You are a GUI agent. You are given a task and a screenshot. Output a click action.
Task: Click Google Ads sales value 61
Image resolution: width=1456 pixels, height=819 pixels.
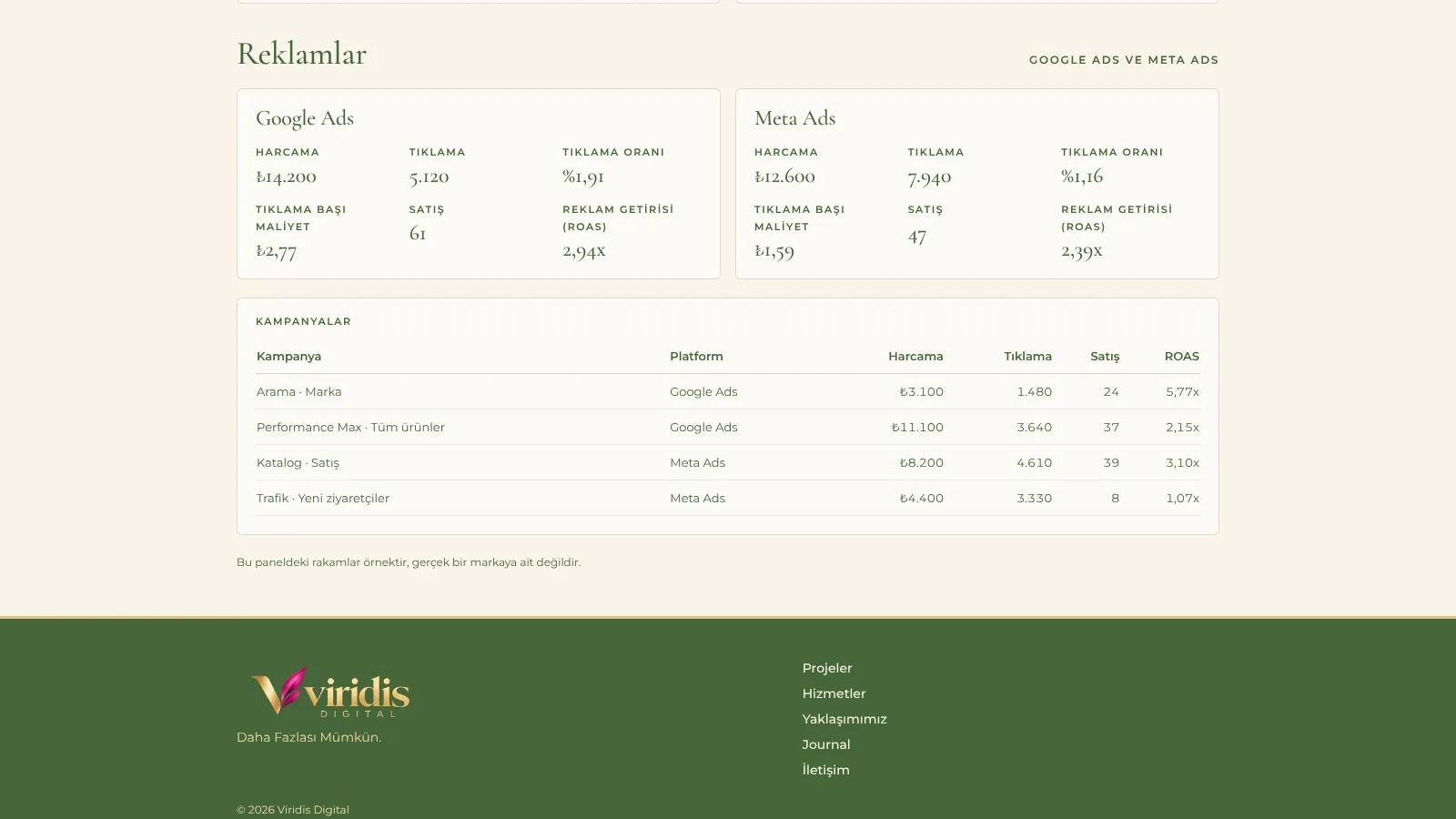pos(418,233)
